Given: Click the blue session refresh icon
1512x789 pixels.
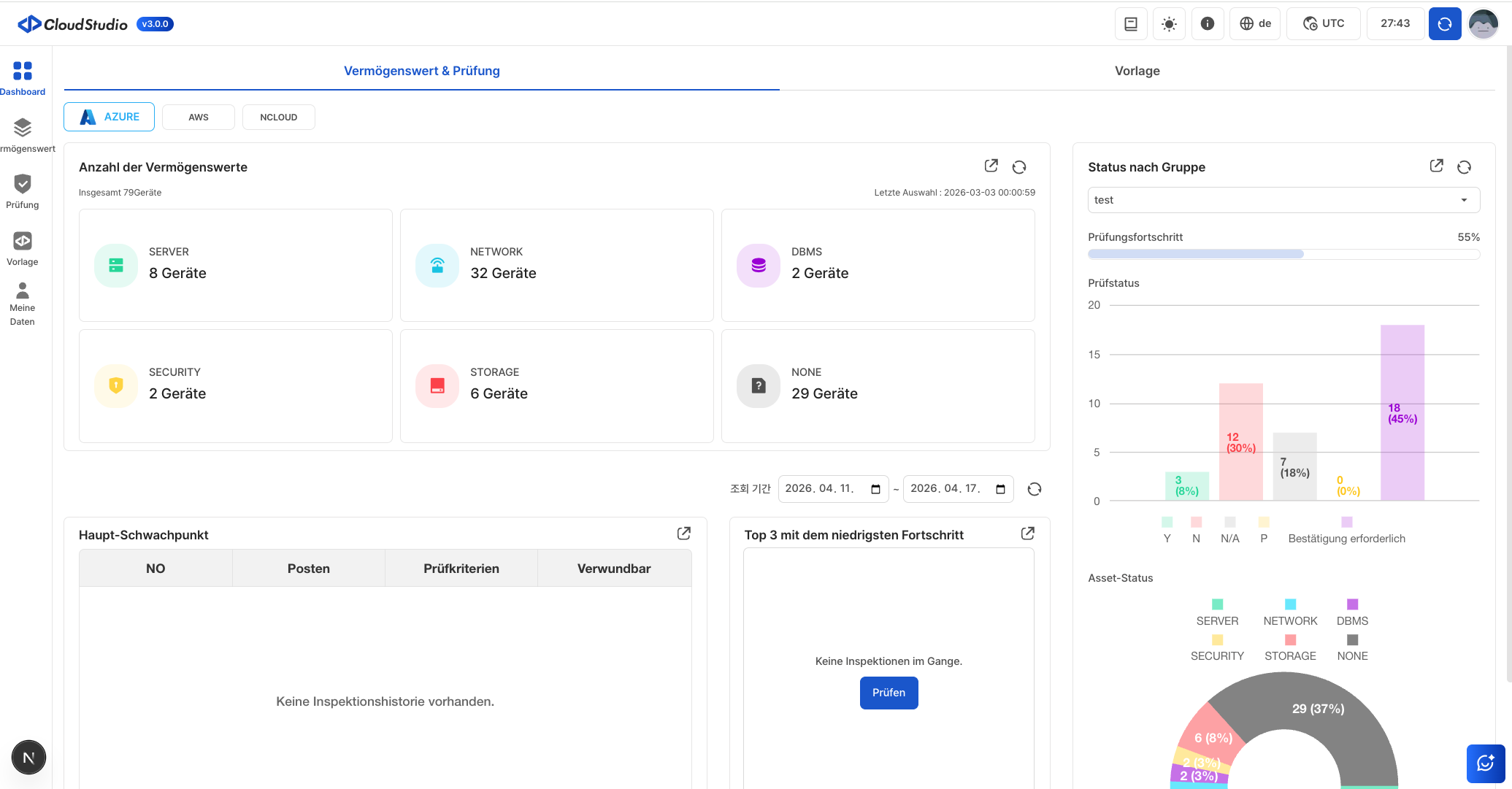Looking at the screenshot, I should [1444, 24].
